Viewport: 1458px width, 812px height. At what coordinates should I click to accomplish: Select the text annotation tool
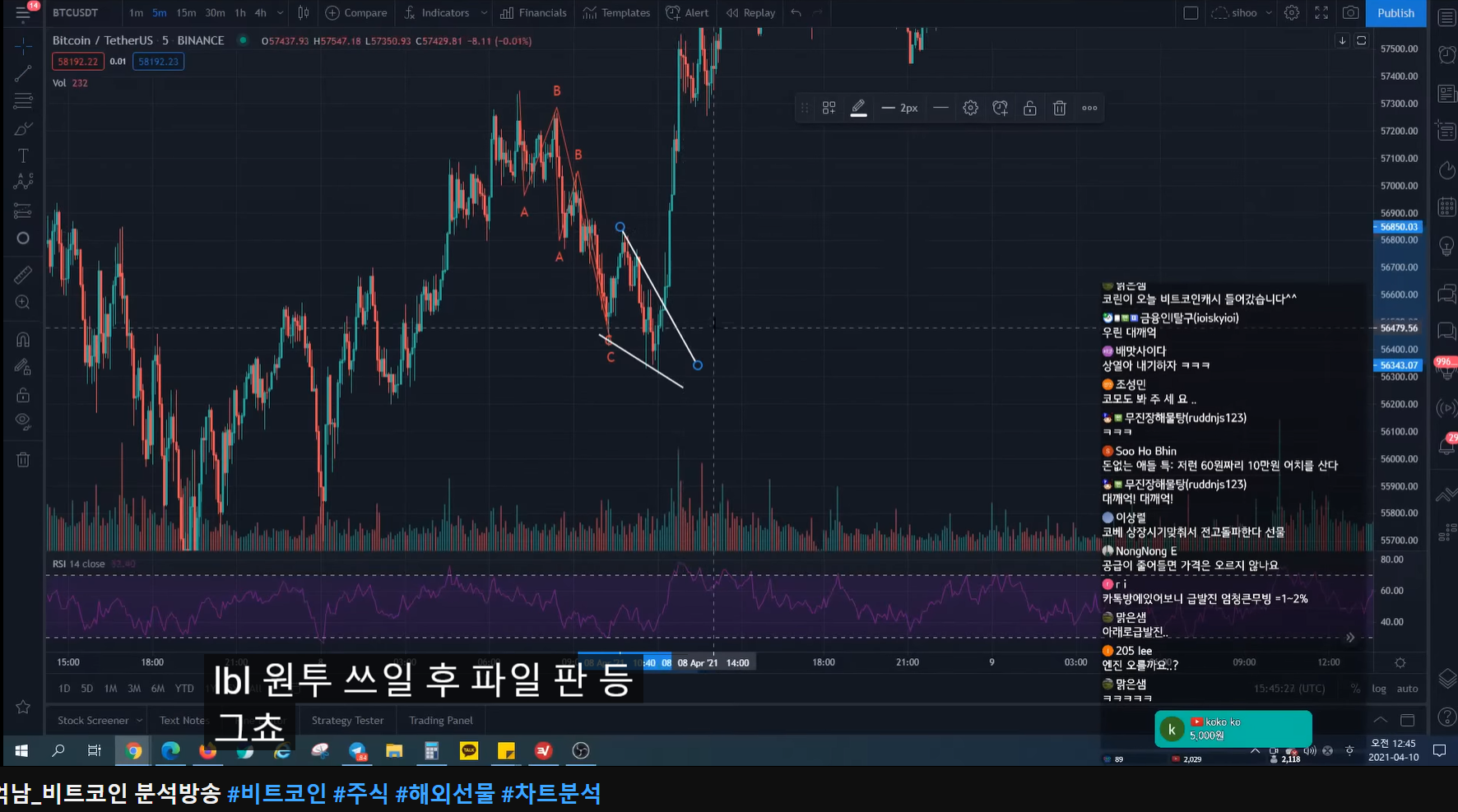[23, 156]
